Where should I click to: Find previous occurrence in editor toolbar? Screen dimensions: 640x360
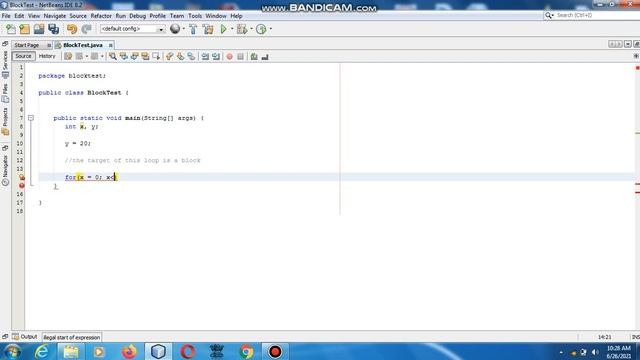tap(123, 56)
